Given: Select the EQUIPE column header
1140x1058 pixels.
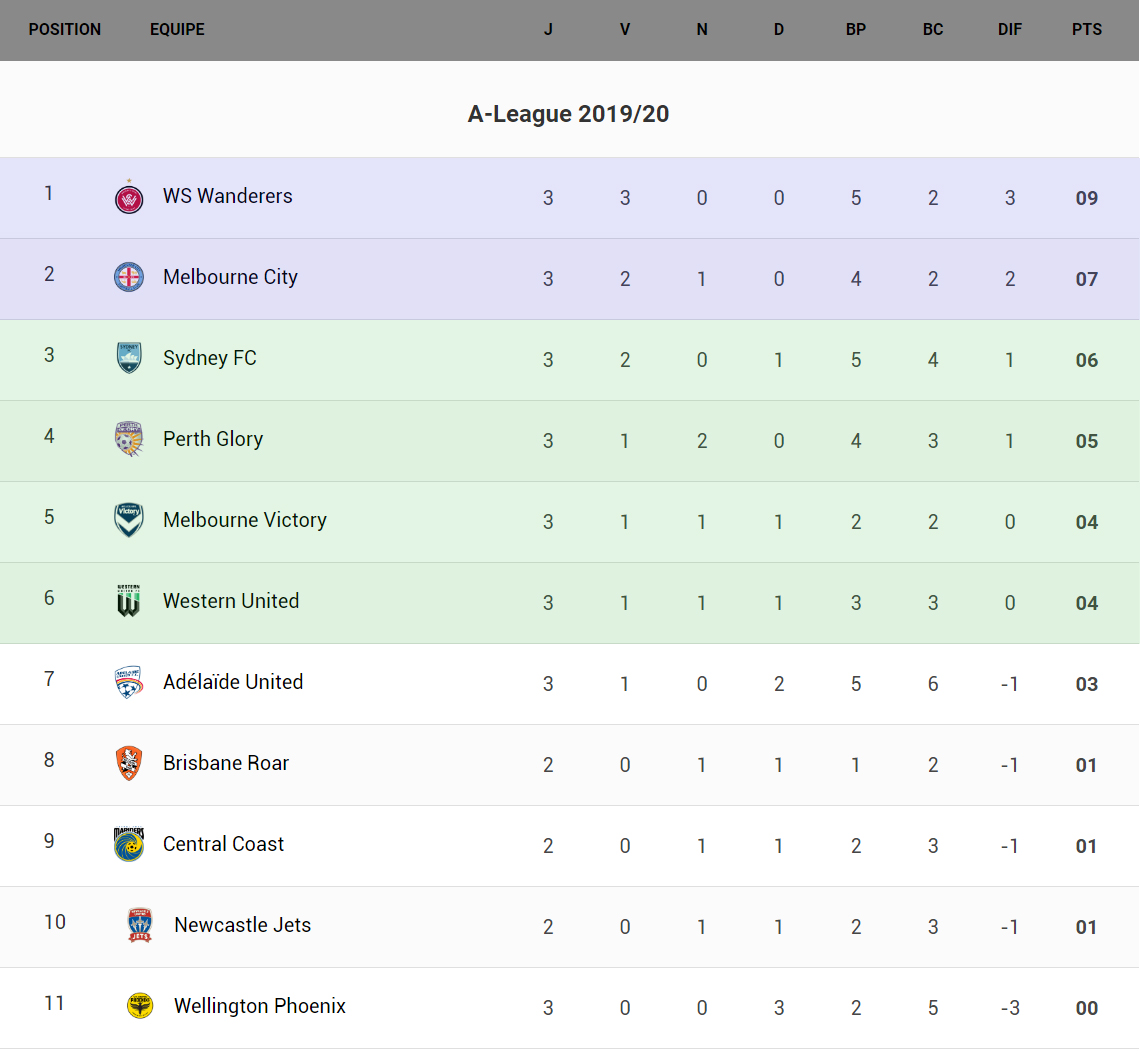Looking at the screenshot, I should tap(177, 30).
